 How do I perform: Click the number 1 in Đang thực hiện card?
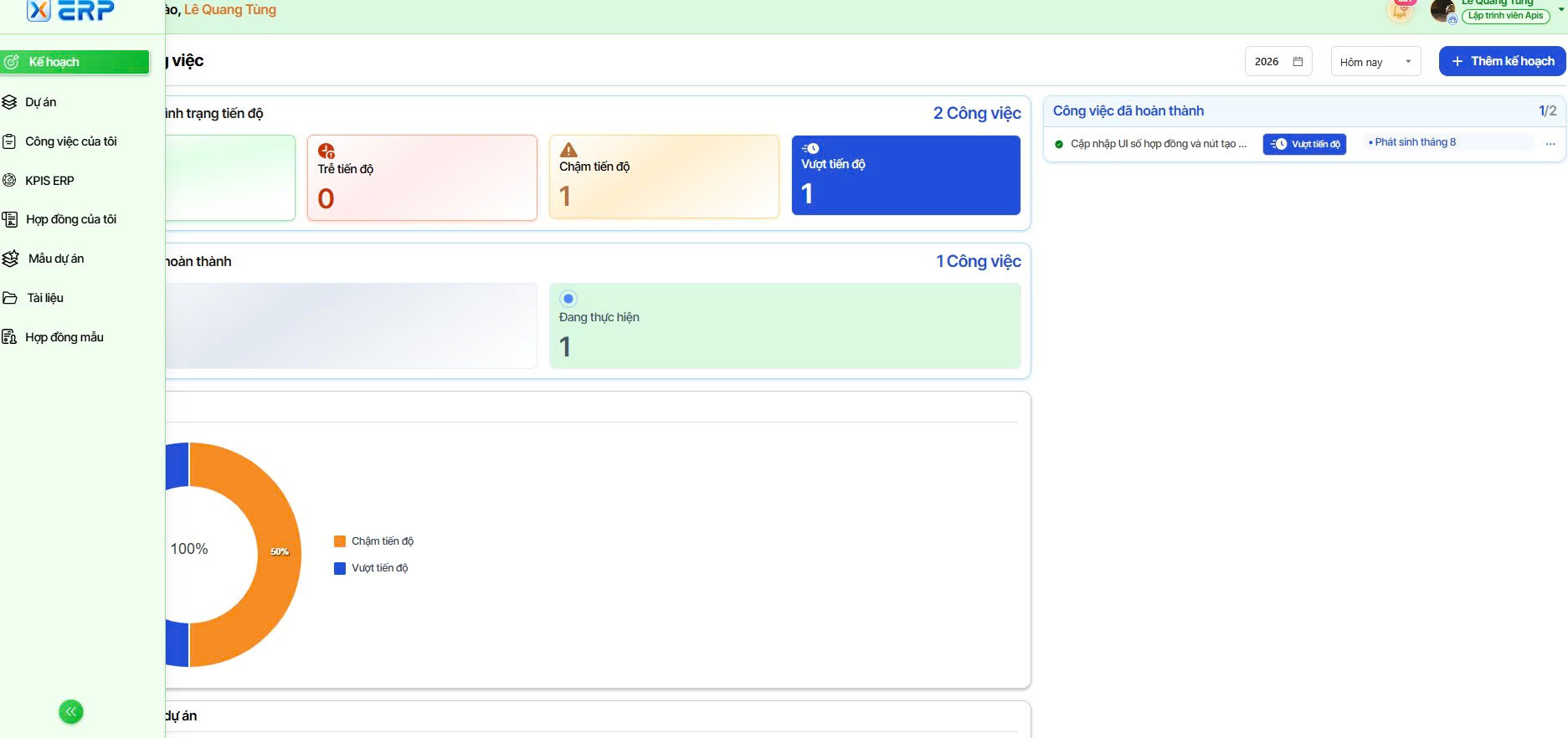pos(565,346)
